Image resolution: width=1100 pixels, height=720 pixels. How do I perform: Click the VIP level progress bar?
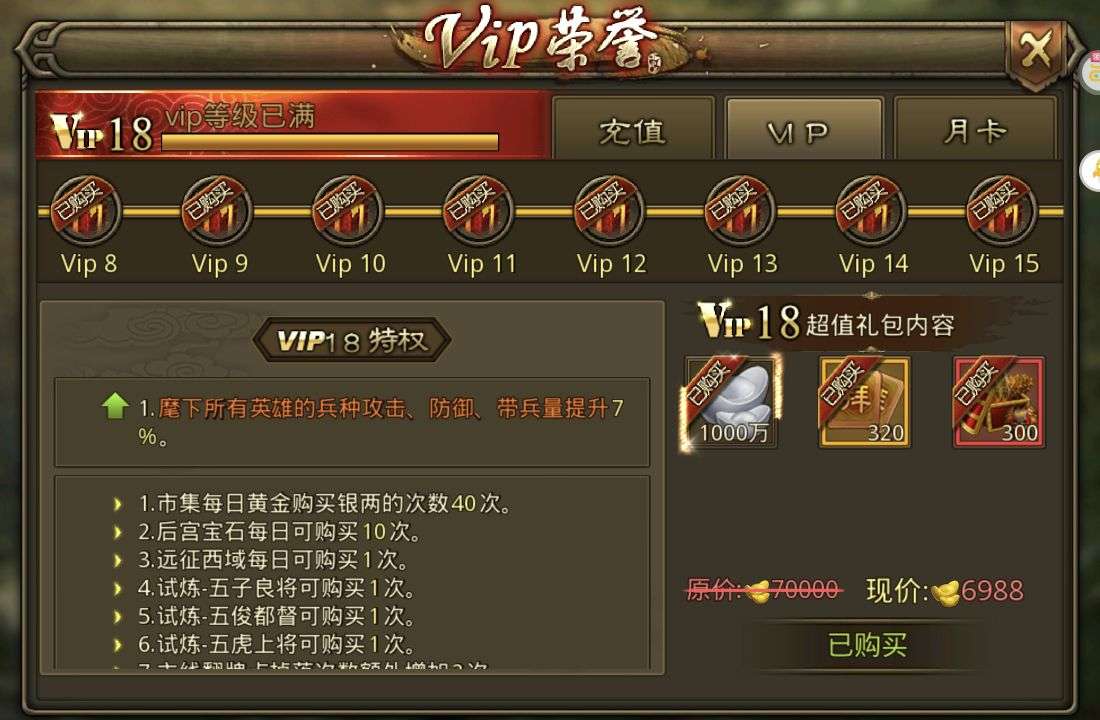click(x=330, y=142)
